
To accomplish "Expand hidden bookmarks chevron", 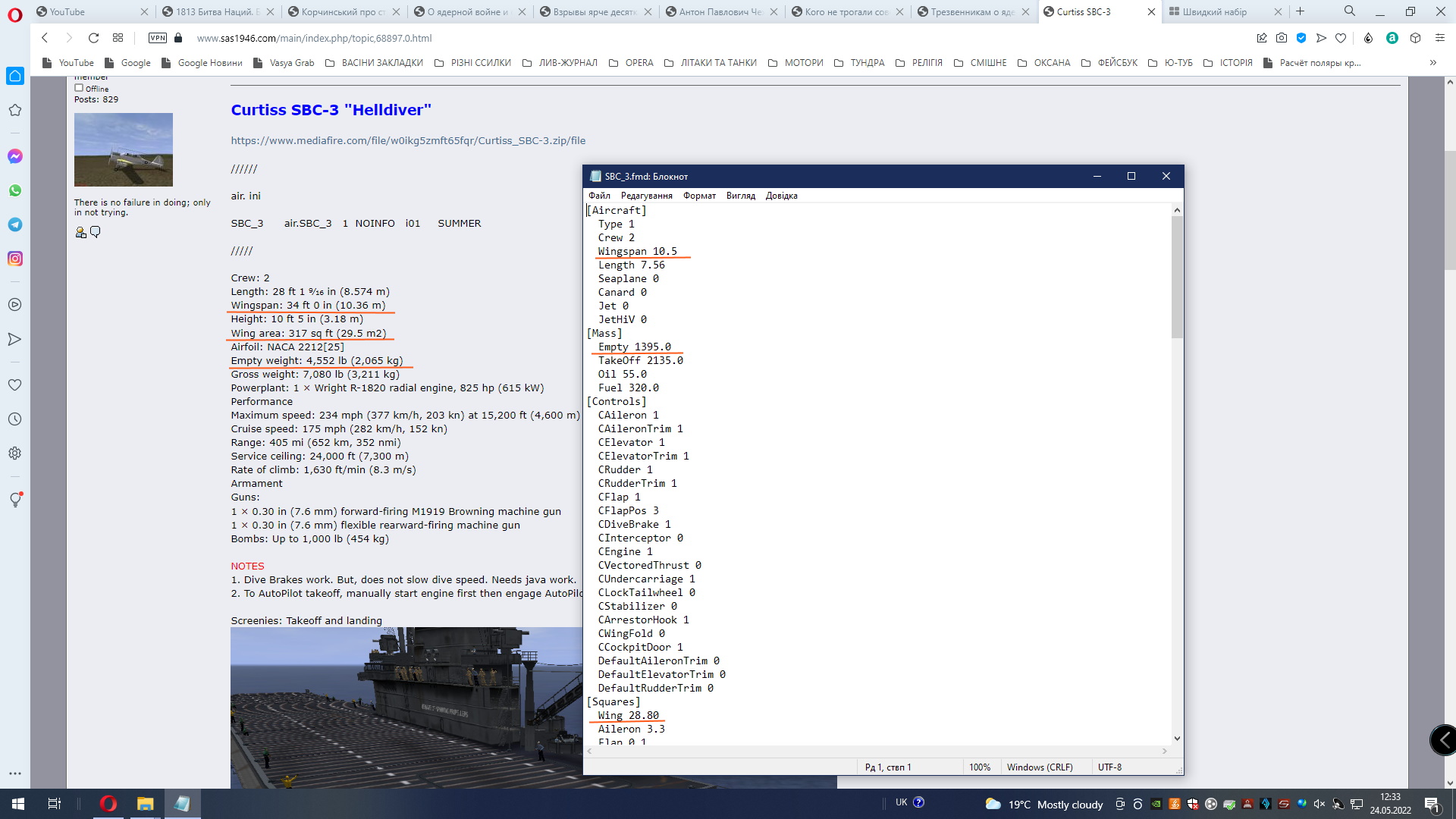I will (1432, 63).
